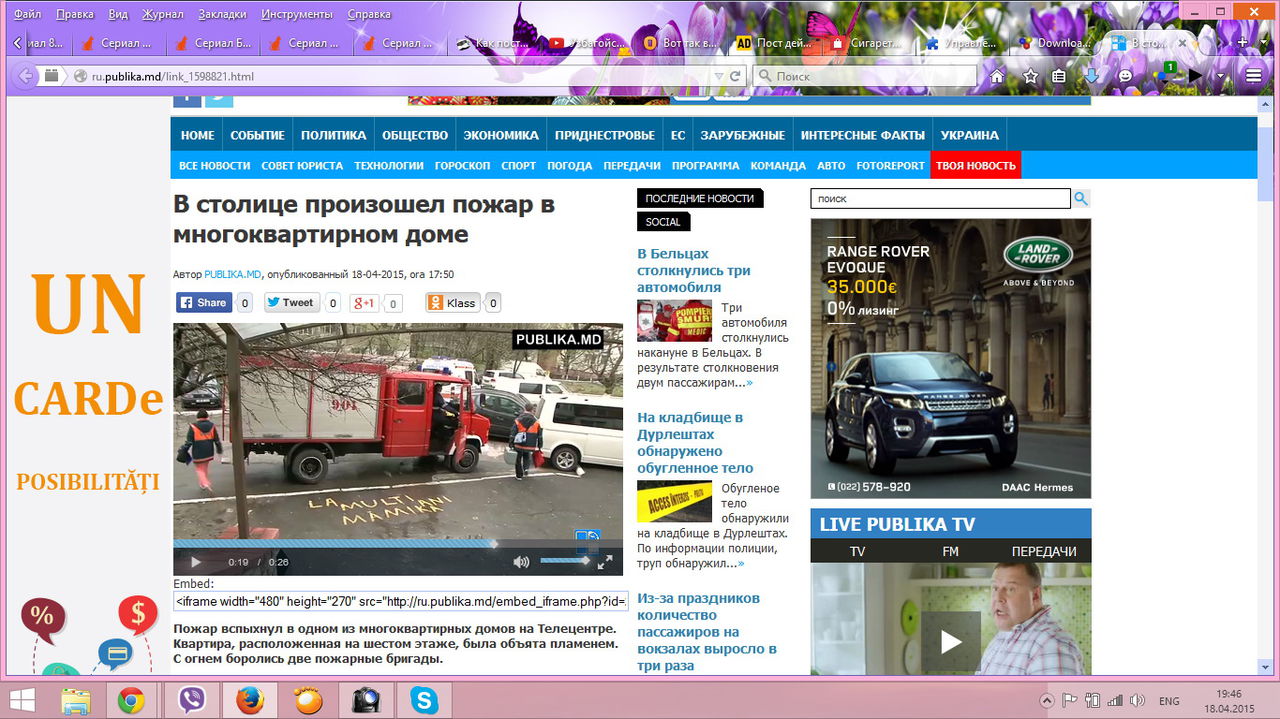Open the Журнал menu
Screen dimensions: 1280x719
click(163, 15)
